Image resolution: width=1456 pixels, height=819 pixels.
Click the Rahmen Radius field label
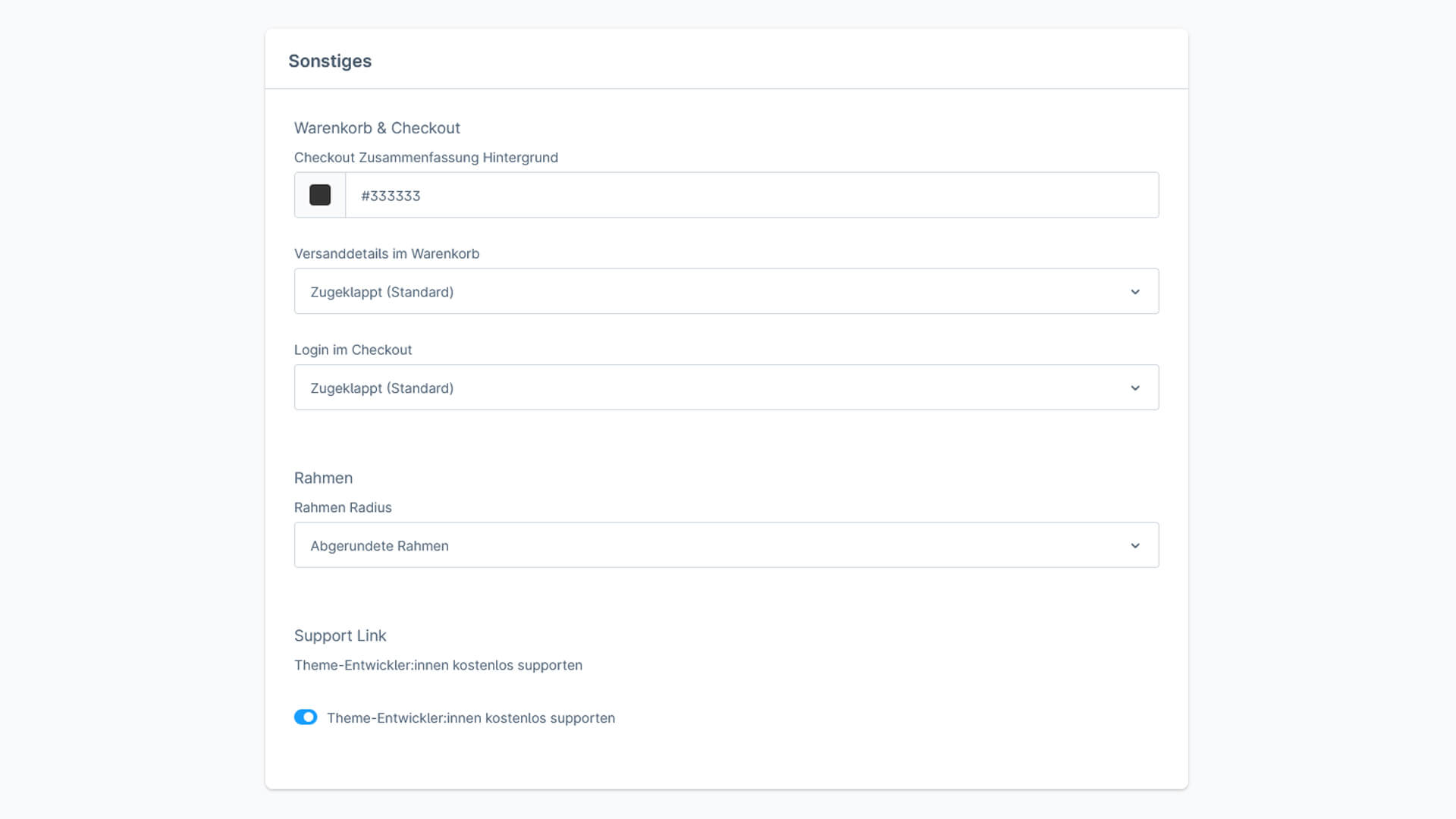[x=343, y=507]
